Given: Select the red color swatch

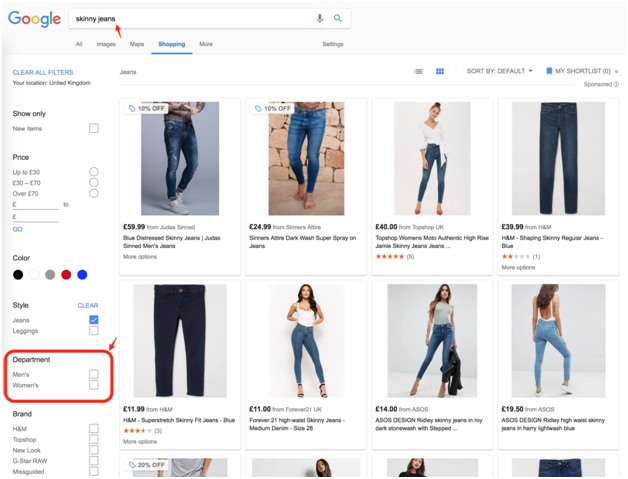Looking at the screenshot, I should tap(66, 275).
